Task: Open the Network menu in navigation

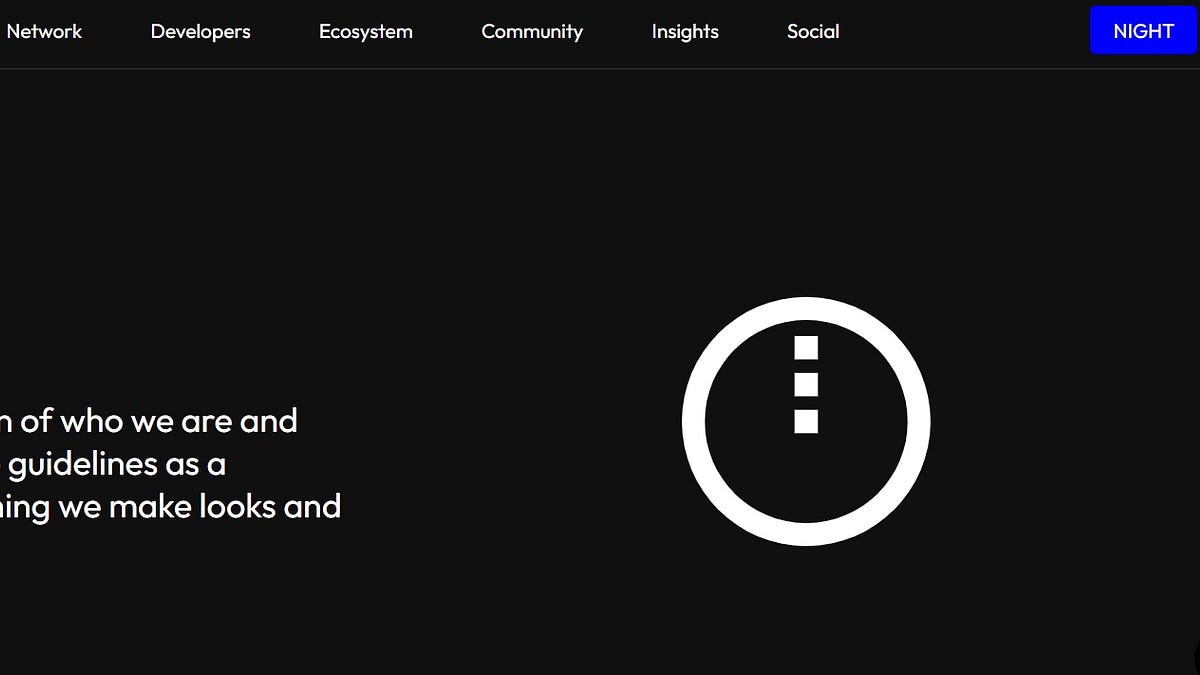Action: tap(44, 31)
